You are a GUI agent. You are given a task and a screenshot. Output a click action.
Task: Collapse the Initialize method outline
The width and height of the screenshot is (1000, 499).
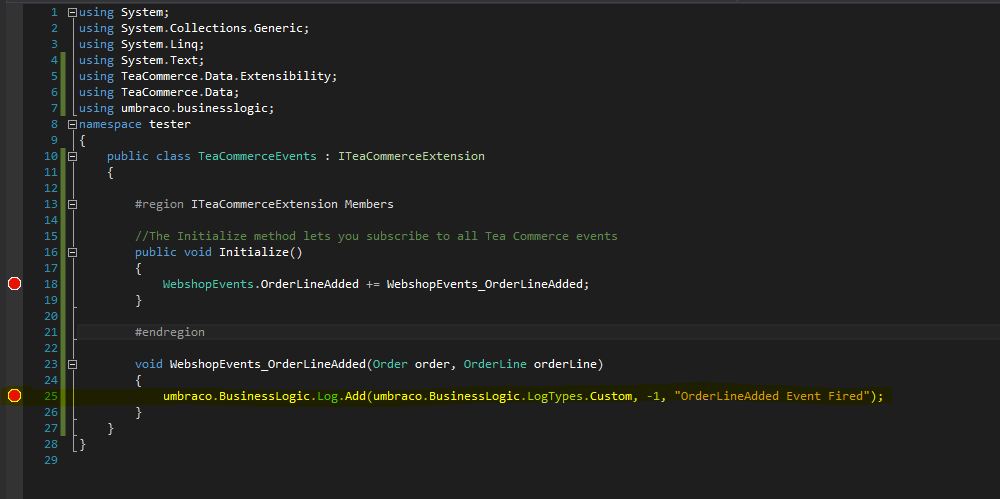[x=72, y=252]
